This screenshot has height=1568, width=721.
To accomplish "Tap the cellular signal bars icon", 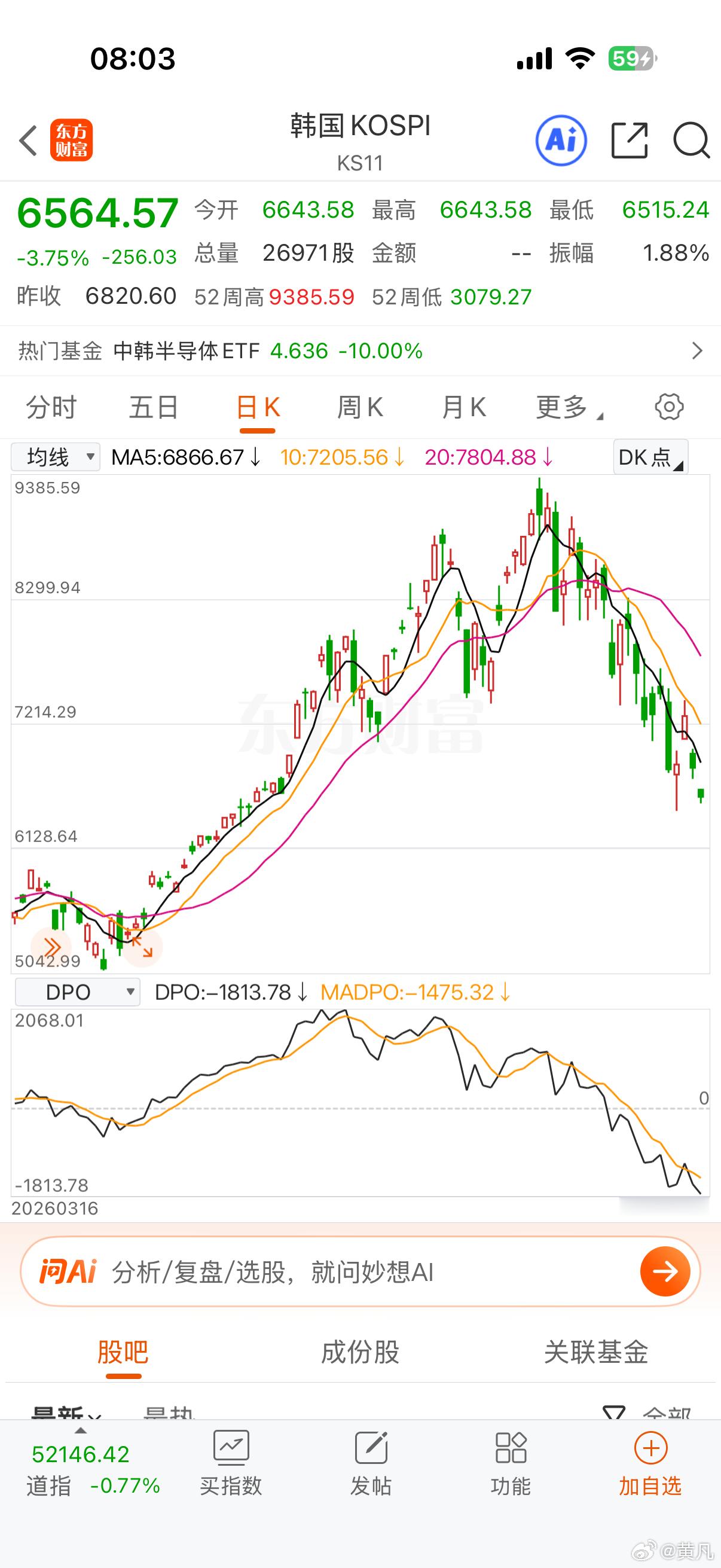I will pos(534,59).
